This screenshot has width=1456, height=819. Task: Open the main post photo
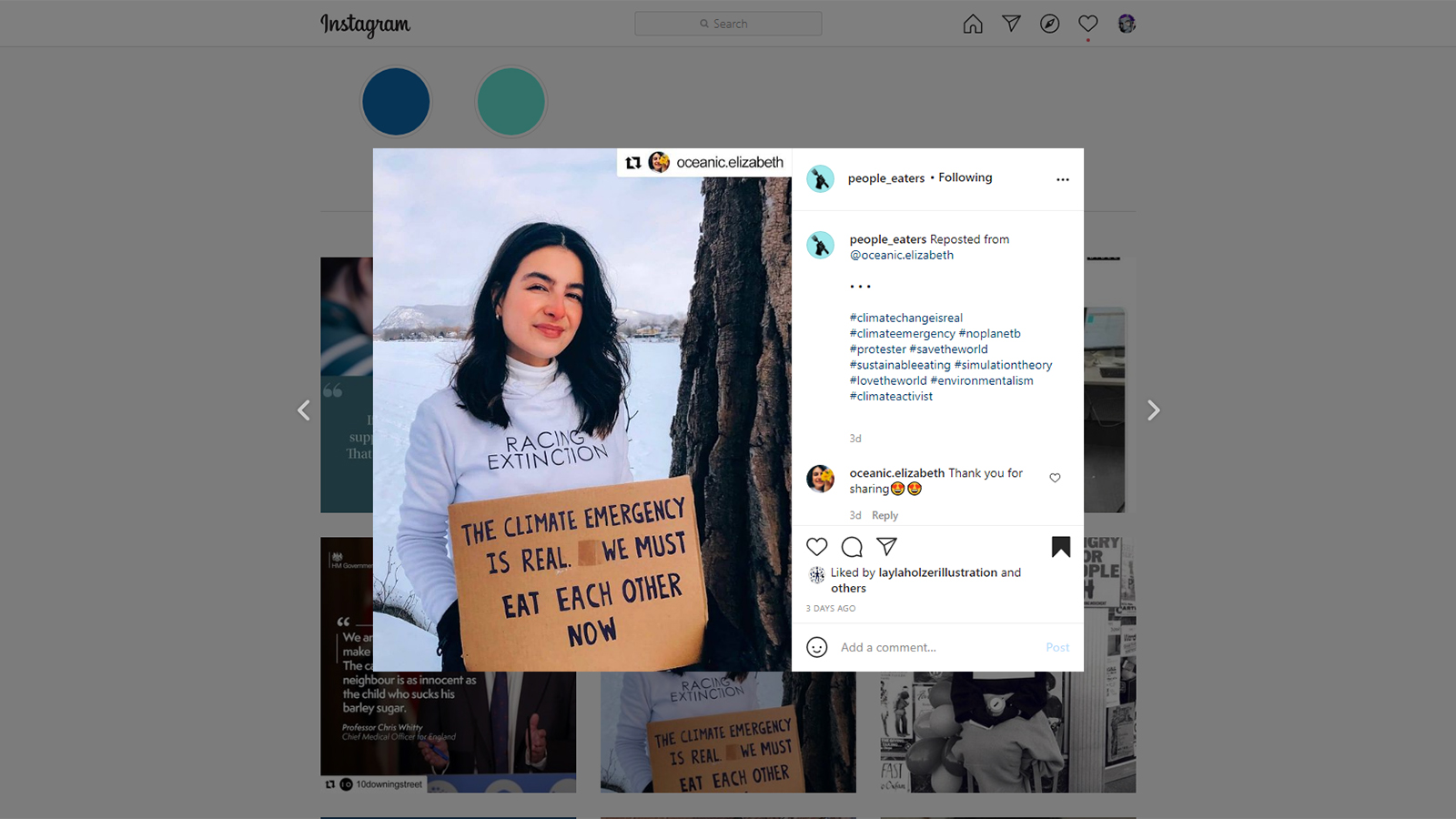(582, 409)
